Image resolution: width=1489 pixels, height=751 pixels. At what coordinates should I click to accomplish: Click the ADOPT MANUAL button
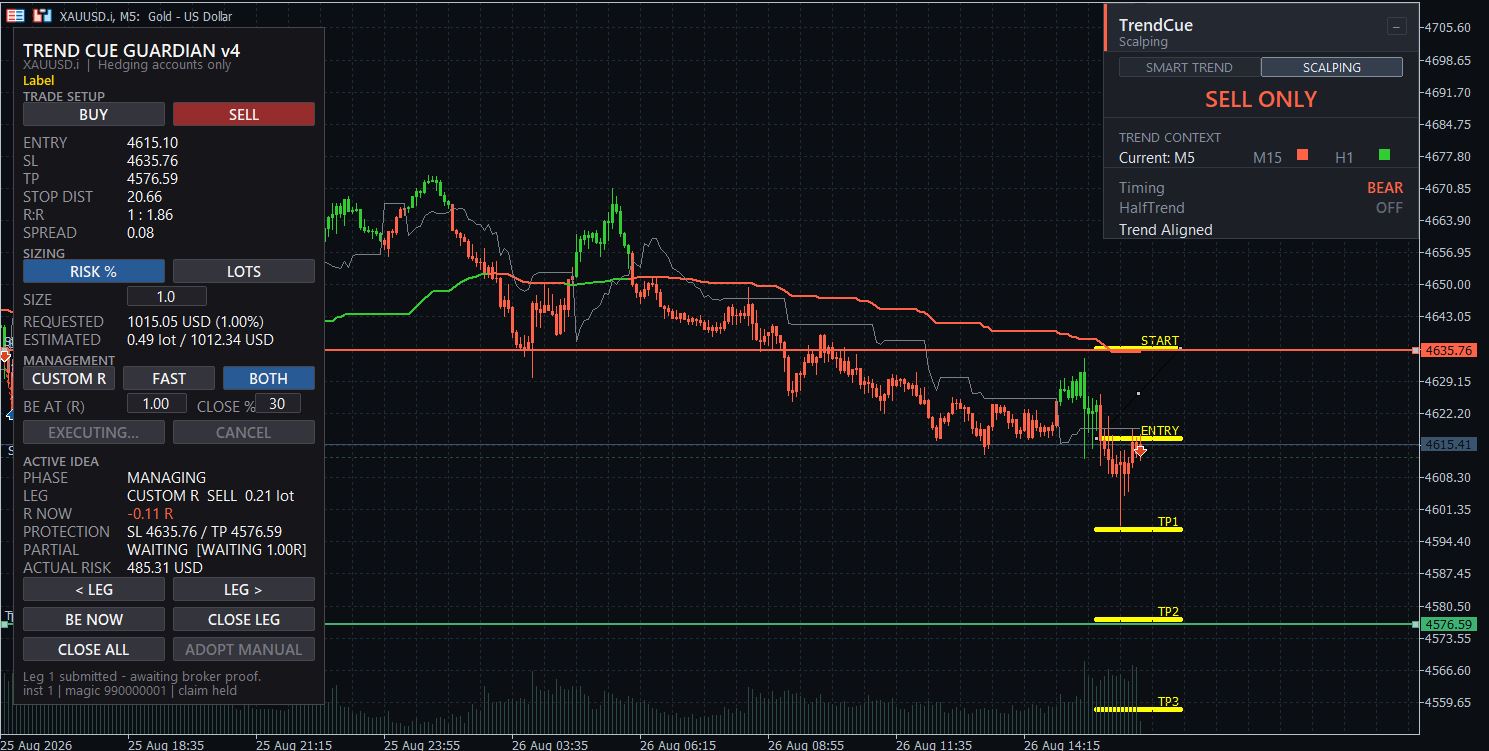244,649
